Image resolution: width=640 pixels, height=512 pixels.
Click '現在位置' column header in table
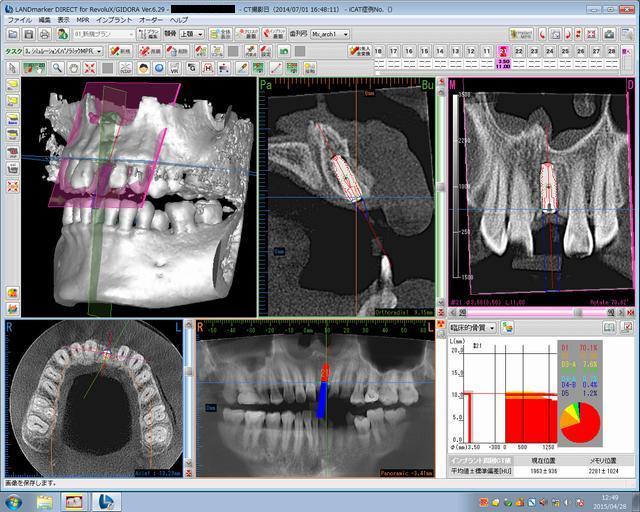point(542,461)
